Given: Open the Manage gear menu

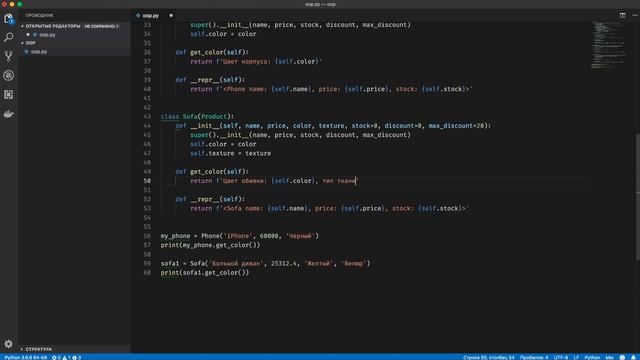Looking at the screenshot, I should [x=9, y=344].
